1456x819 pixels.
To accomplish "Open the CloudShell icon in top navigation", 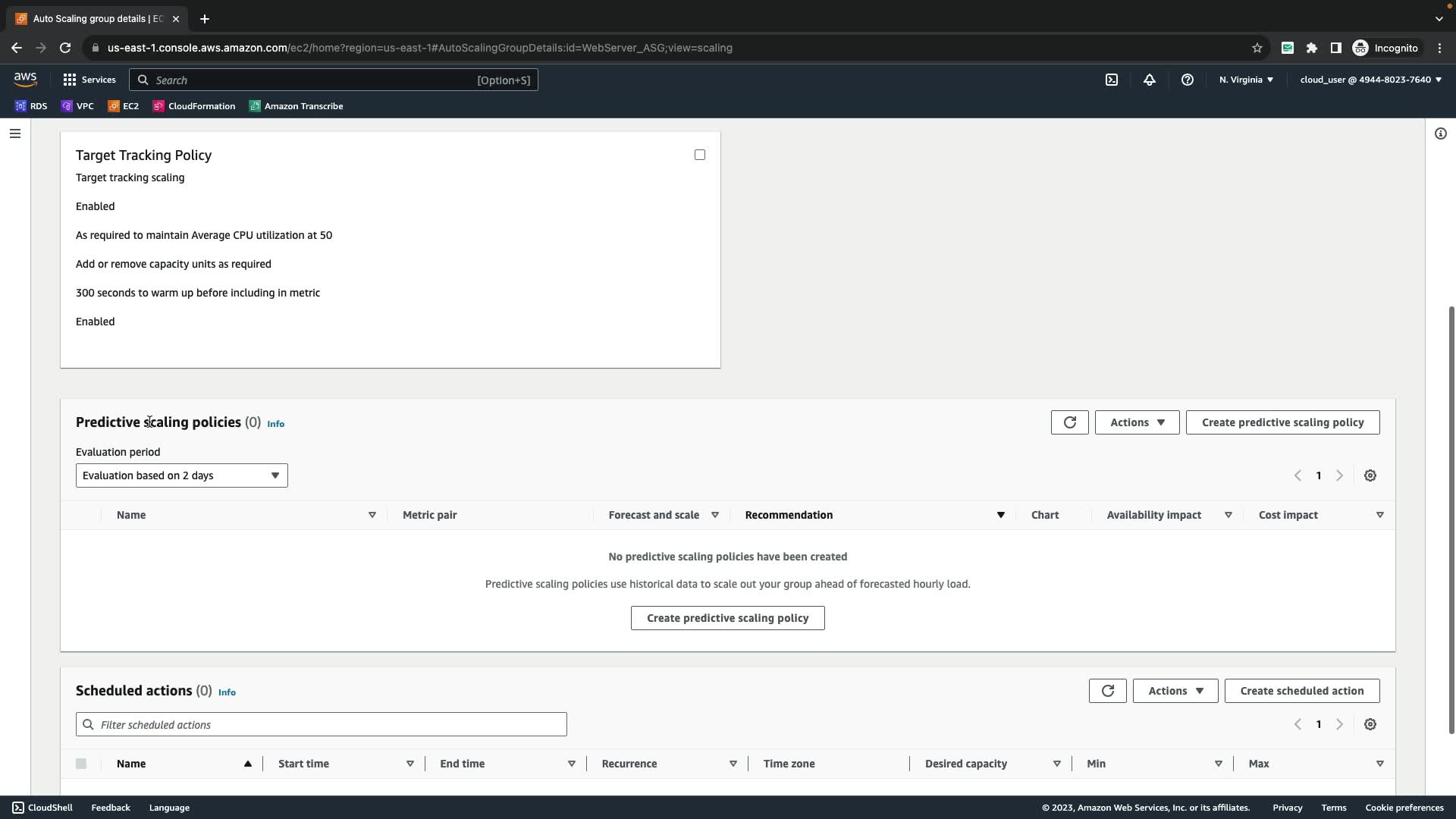I will (1111, 80).
